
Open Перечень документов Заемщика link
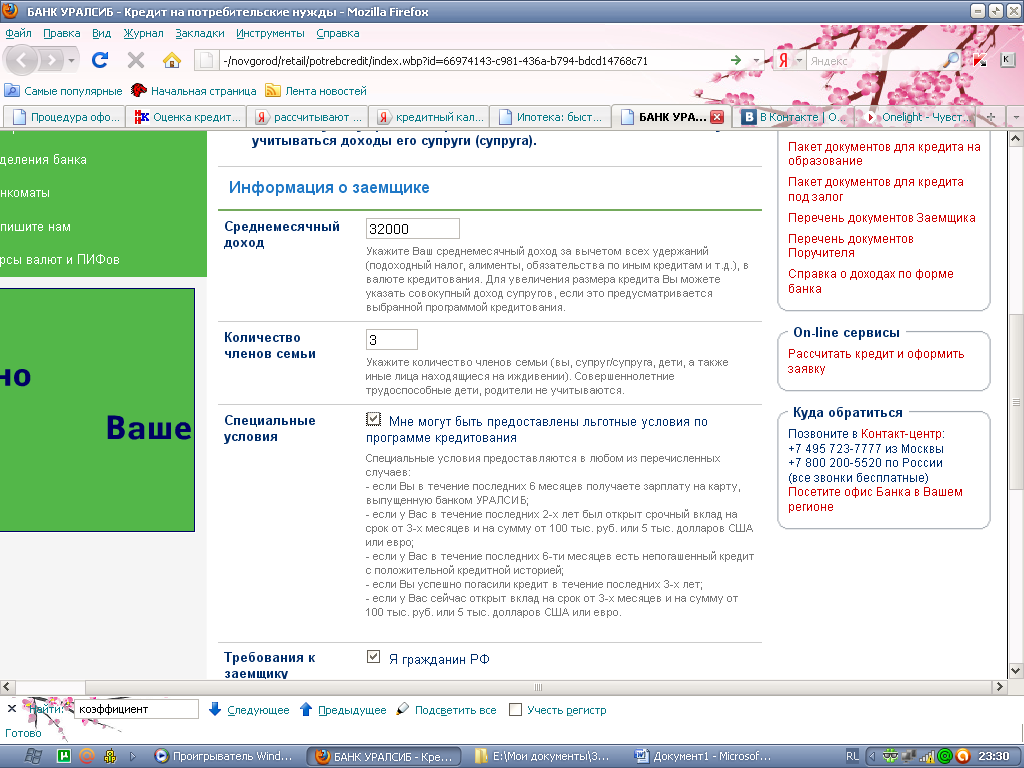[882, 217]
